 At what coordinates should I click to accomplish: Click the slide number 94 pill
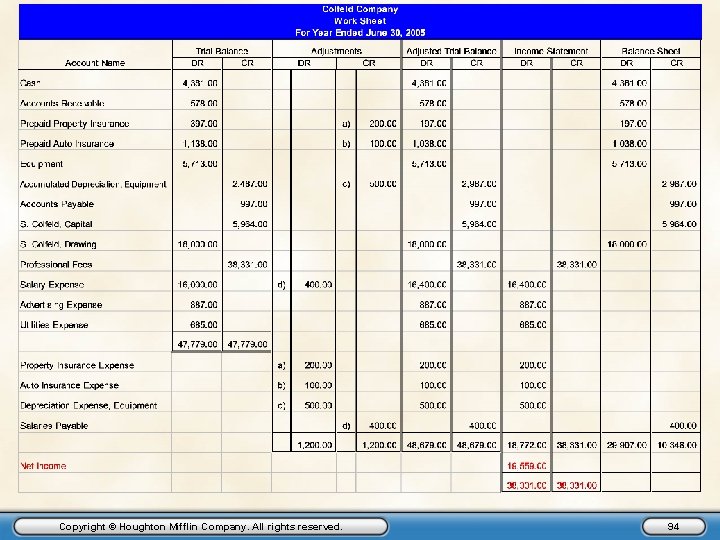673,526
